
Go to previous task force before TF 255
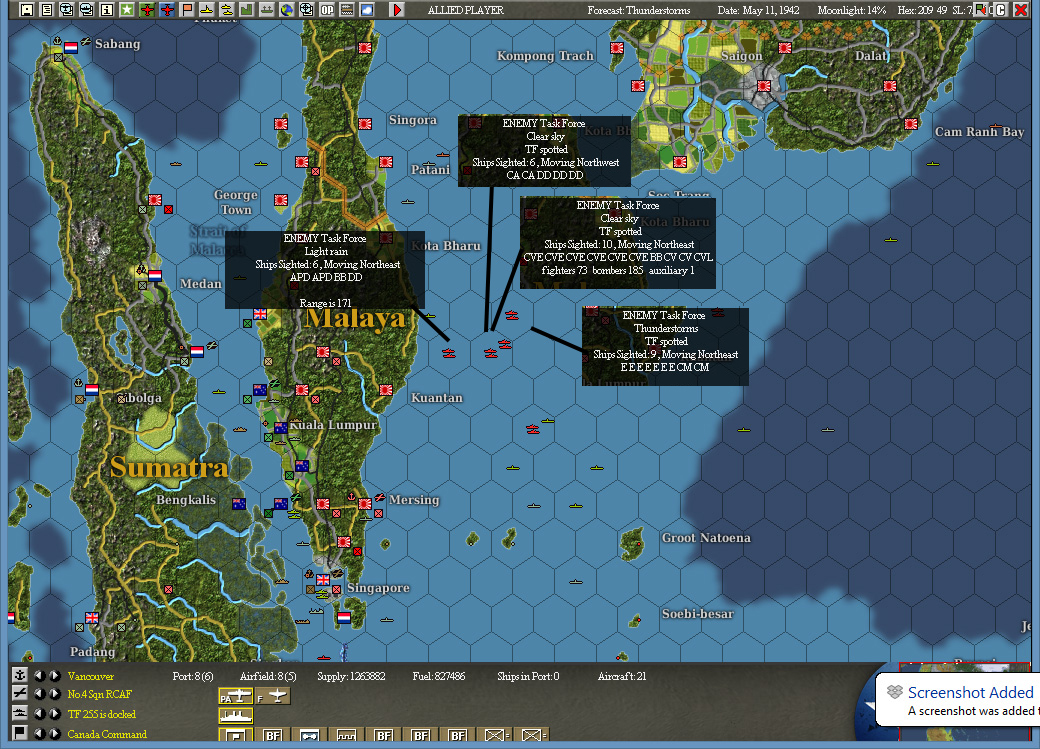pyautogui.click(x=39, y=714)
